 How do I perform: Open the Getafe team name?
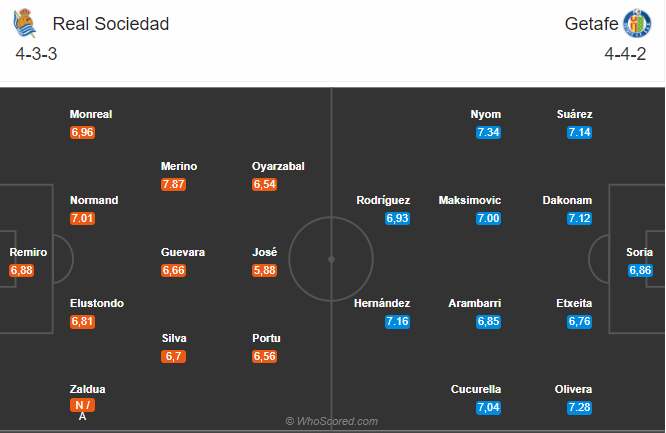[x=591, y=24]
